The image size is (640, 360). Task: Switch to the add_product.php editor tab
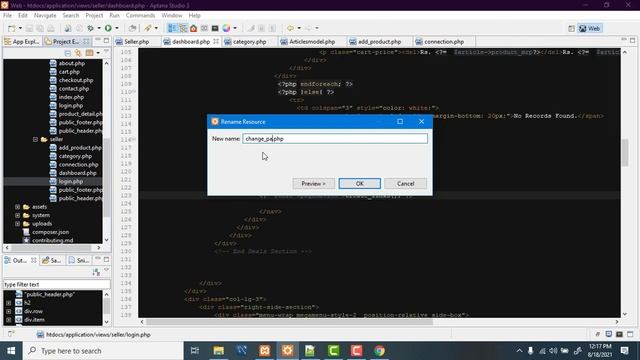(380, 42)
